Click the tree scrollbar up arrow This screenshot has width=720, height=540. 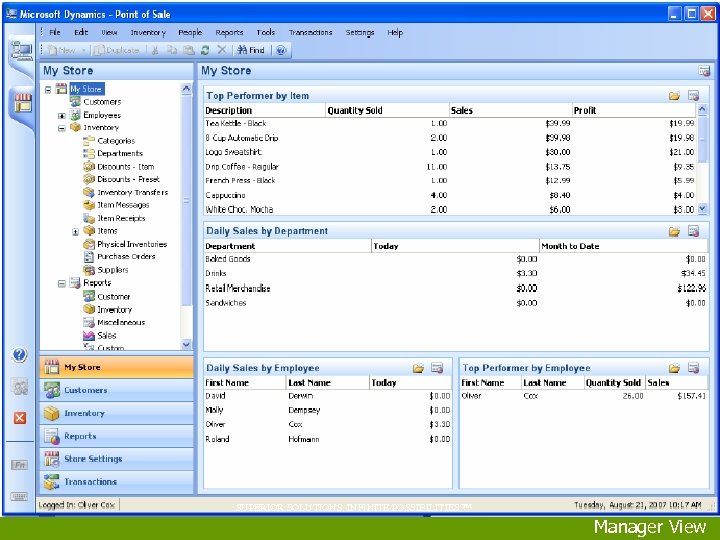pyautogui.click(x=186, y=88)
